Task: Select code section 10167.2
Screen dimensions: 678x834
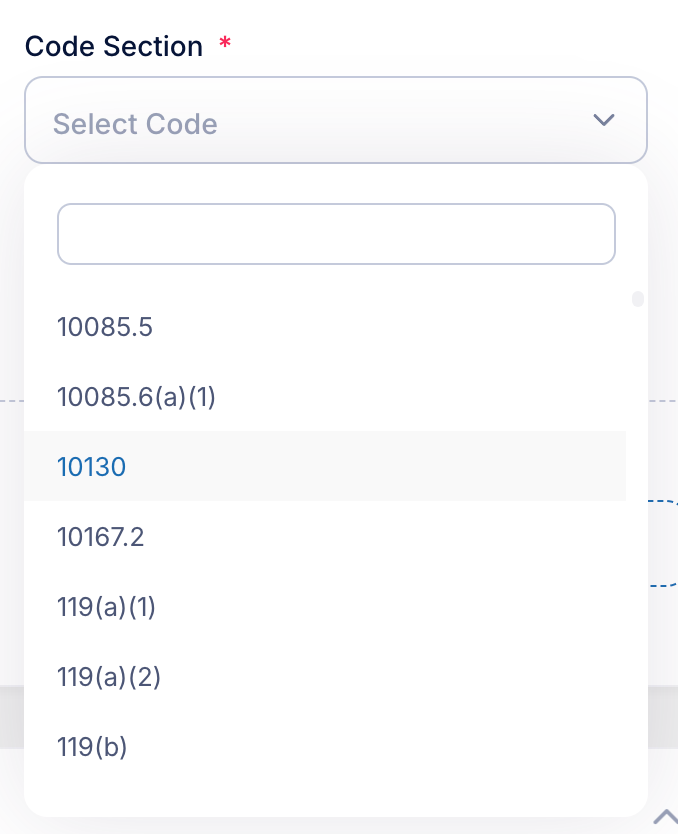Action: [x=325, y=536]
